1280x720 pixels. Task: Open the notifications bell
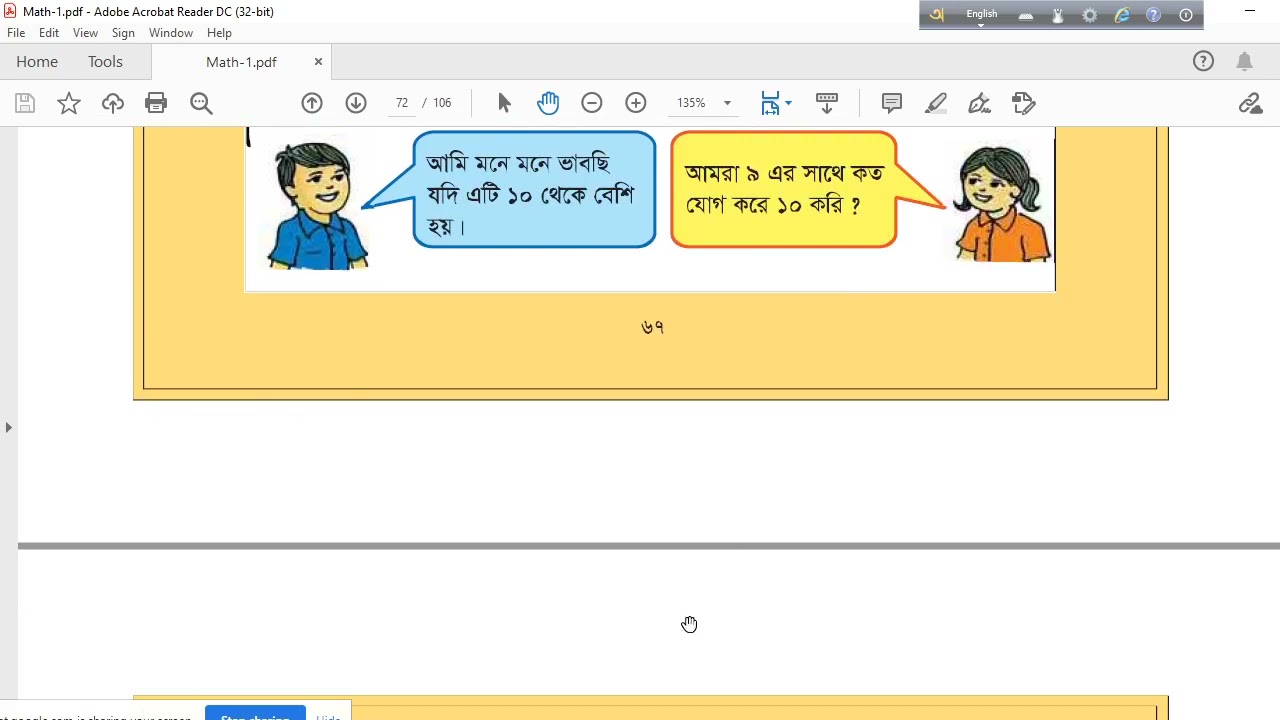[1245, 62]
